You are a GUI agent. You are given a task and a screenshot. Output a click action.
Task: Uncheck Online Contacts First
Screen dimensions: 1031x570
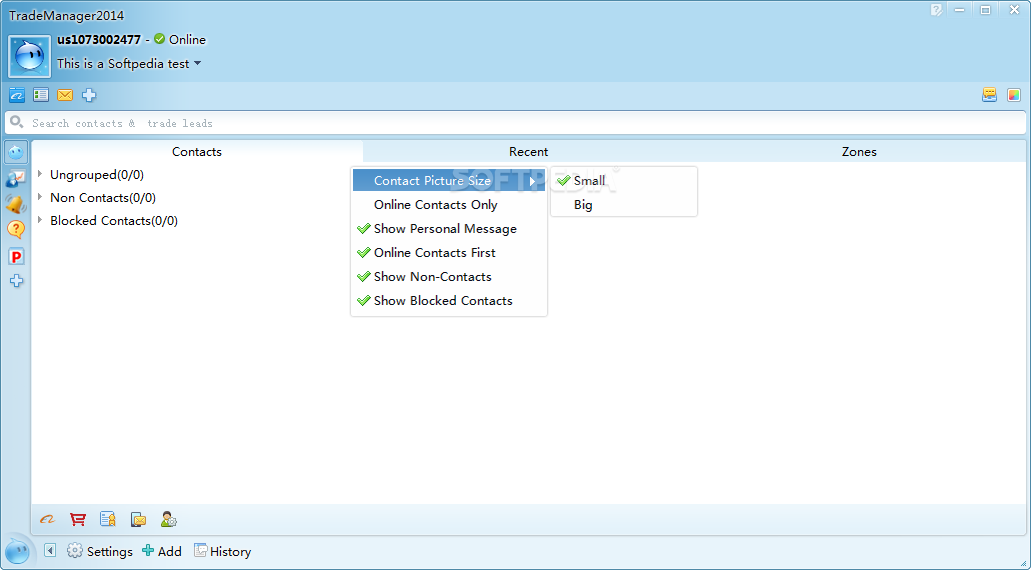448,252
